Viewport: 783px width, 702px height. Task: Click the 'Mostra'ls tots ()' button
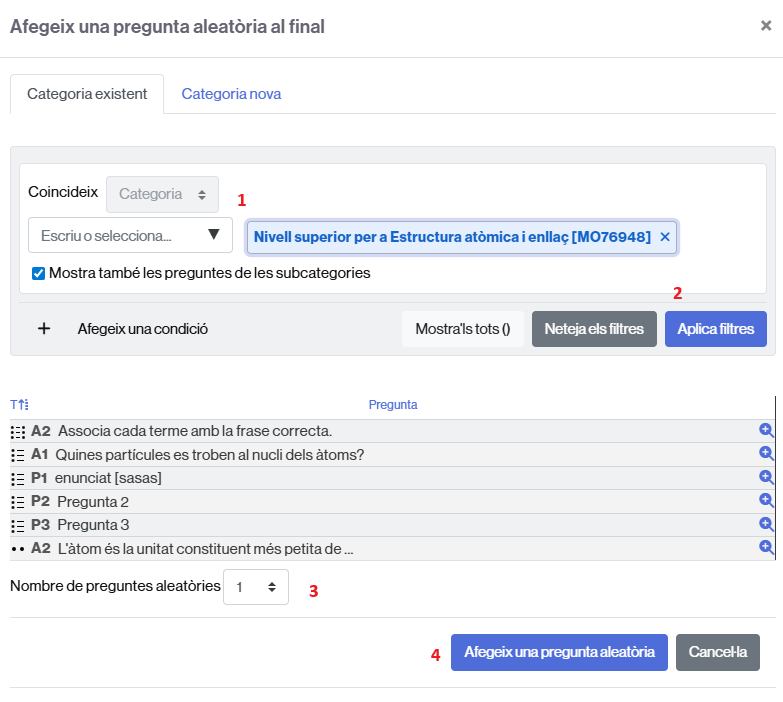(463, 329)
